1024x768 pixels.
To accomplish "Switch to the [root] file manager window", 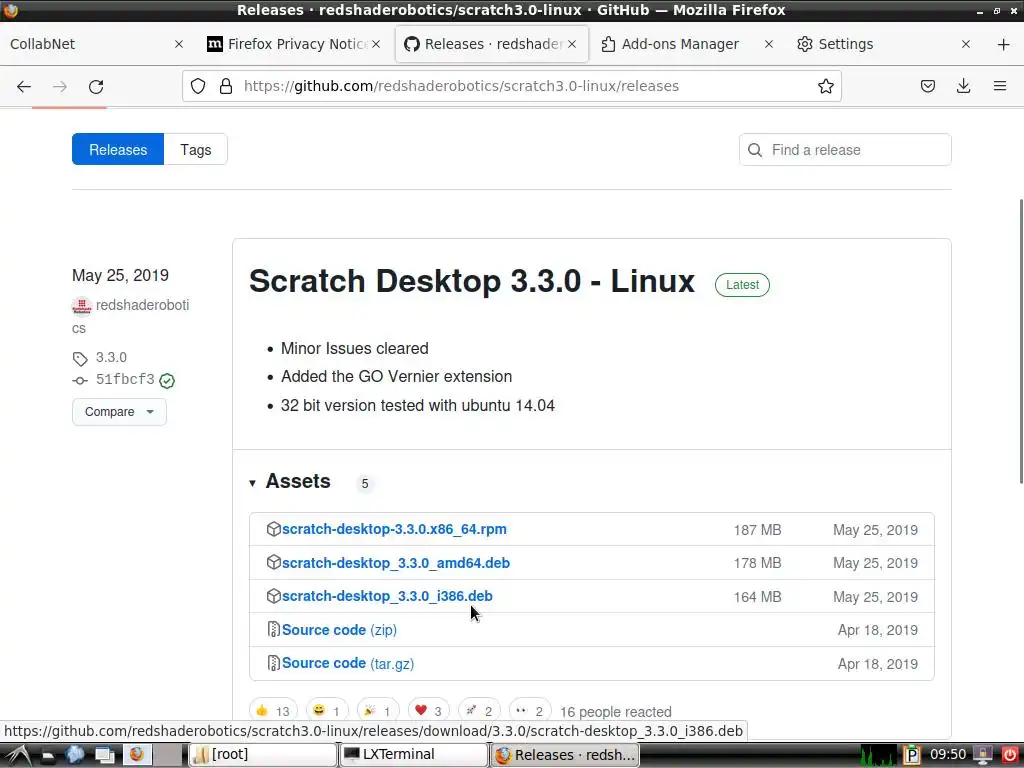I will (x=263, y=755).
